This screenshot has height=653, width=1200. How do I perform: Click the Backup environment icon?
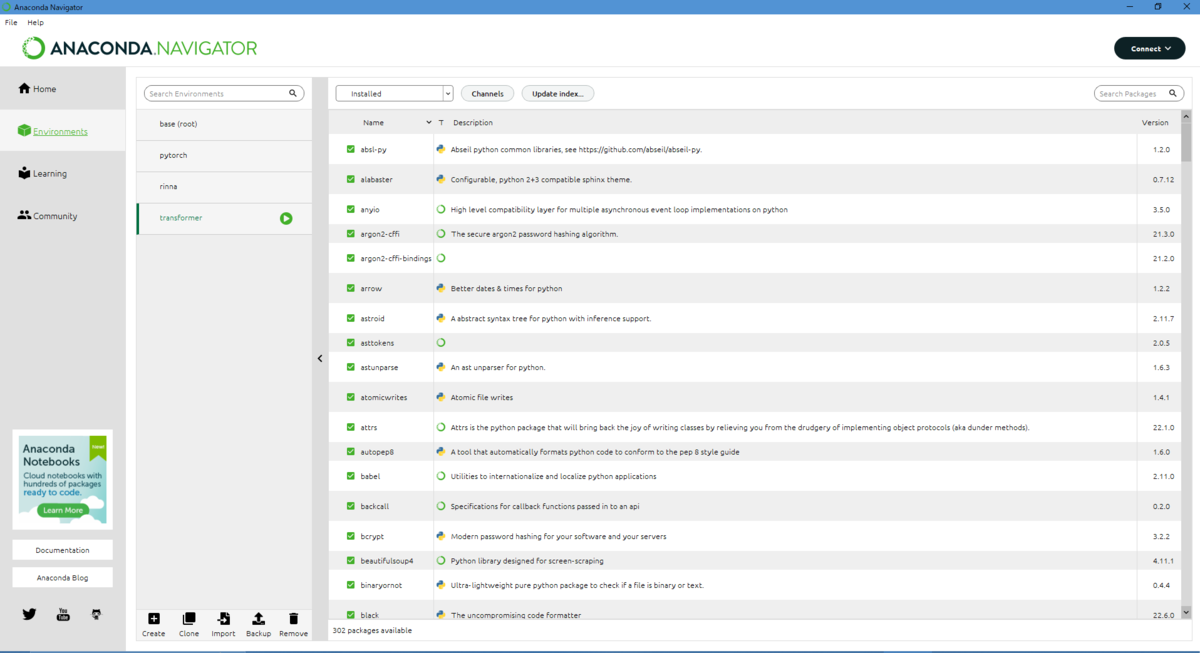[258, 619]
